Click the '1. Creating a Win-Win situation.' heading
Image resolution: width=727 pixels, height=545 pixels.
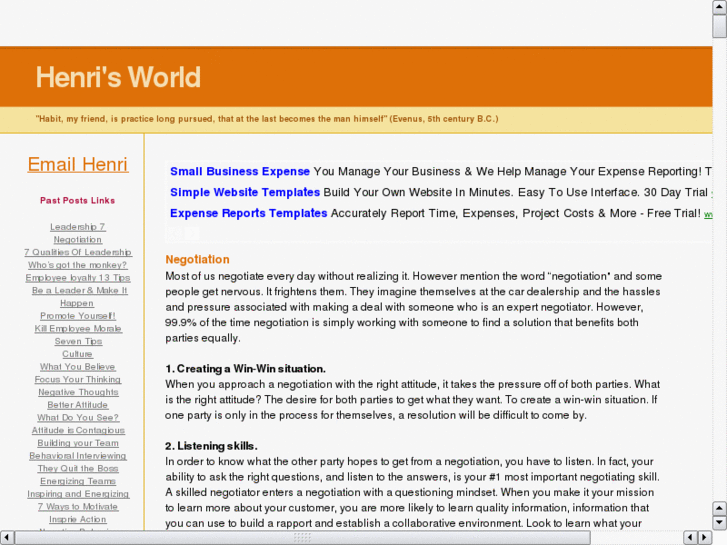(245, 369)
